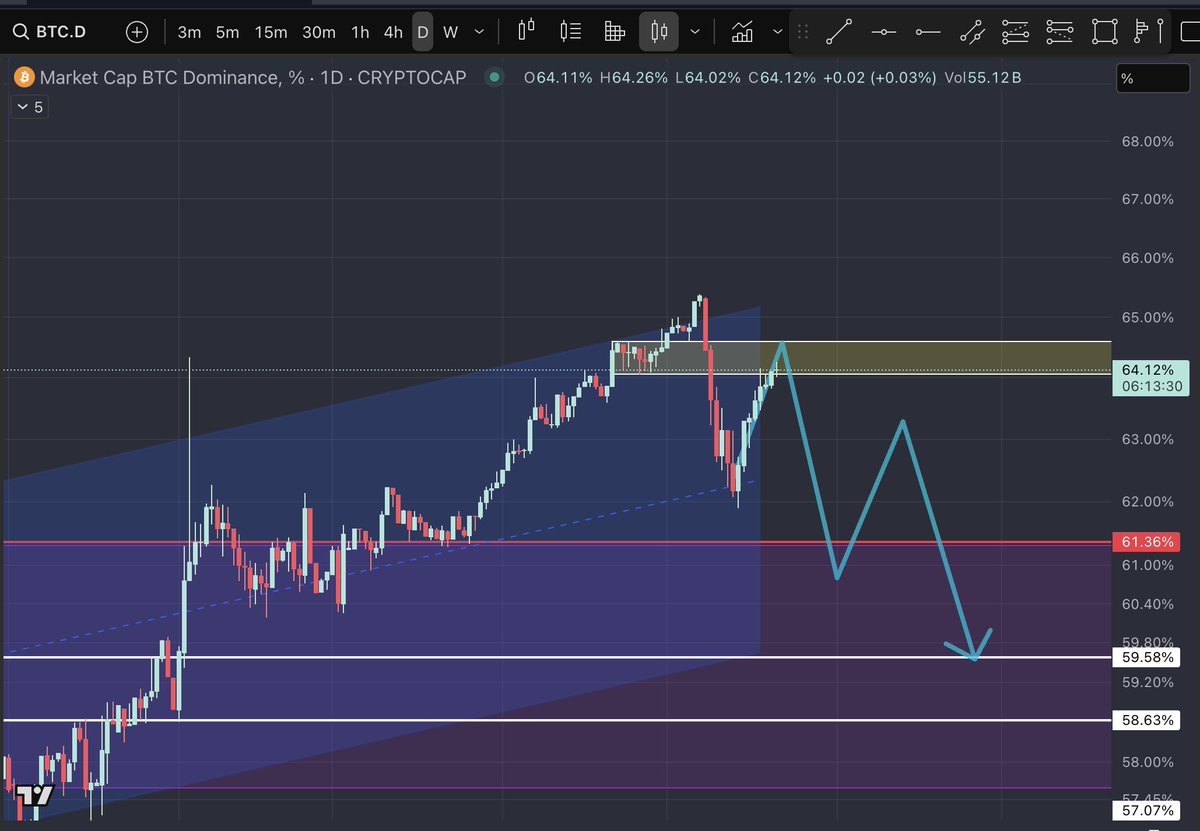The image size is (1200, 831).
Task: Click the 68.00% price scale label
Action: click(1148, 142)
